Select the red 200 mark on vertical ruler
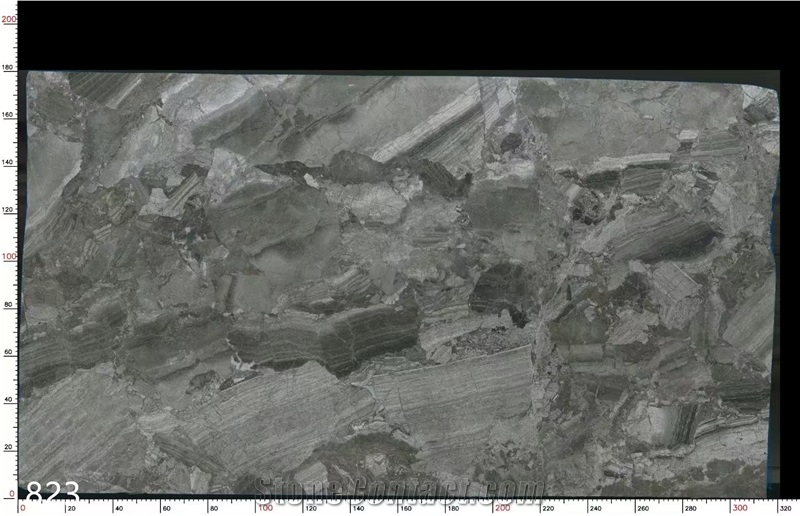Screen dimensions: 800x516 (9, 19)
